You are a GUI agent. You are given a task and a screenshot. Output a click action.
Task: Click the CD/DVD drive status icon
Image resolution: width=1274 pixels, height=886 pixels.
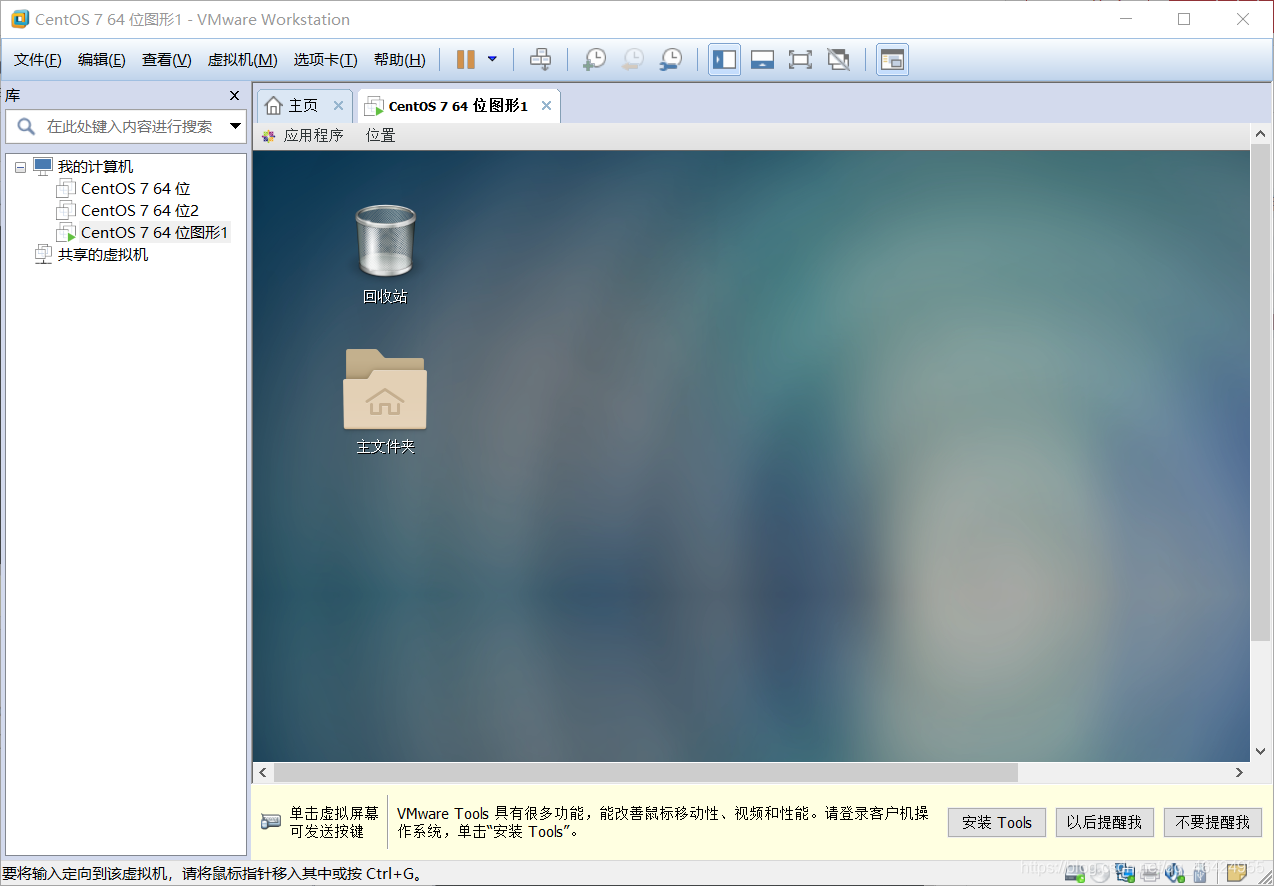pos(1100,874)
